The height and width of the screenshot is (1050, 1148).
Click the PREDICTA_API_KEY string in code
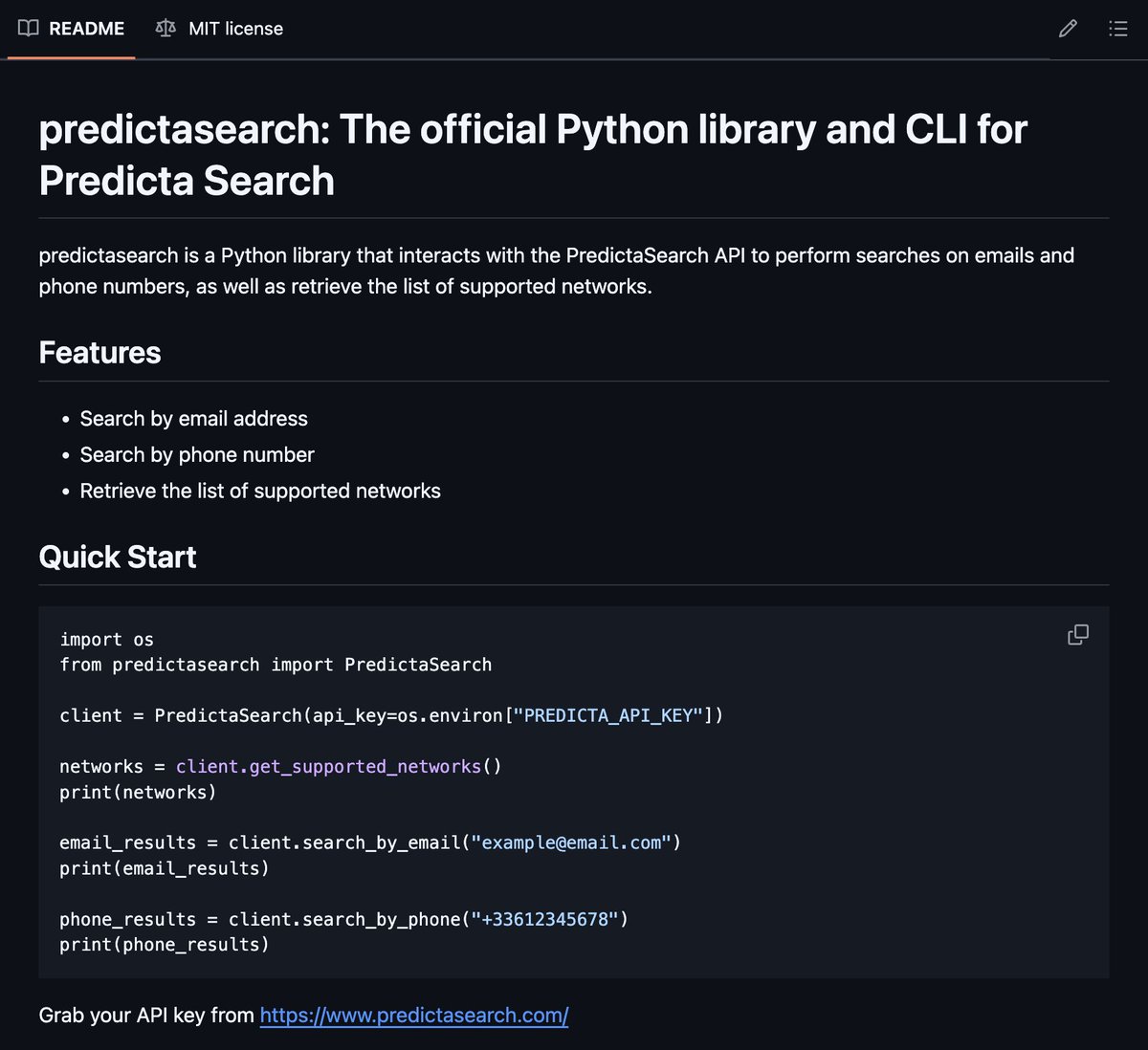(608, 715)
